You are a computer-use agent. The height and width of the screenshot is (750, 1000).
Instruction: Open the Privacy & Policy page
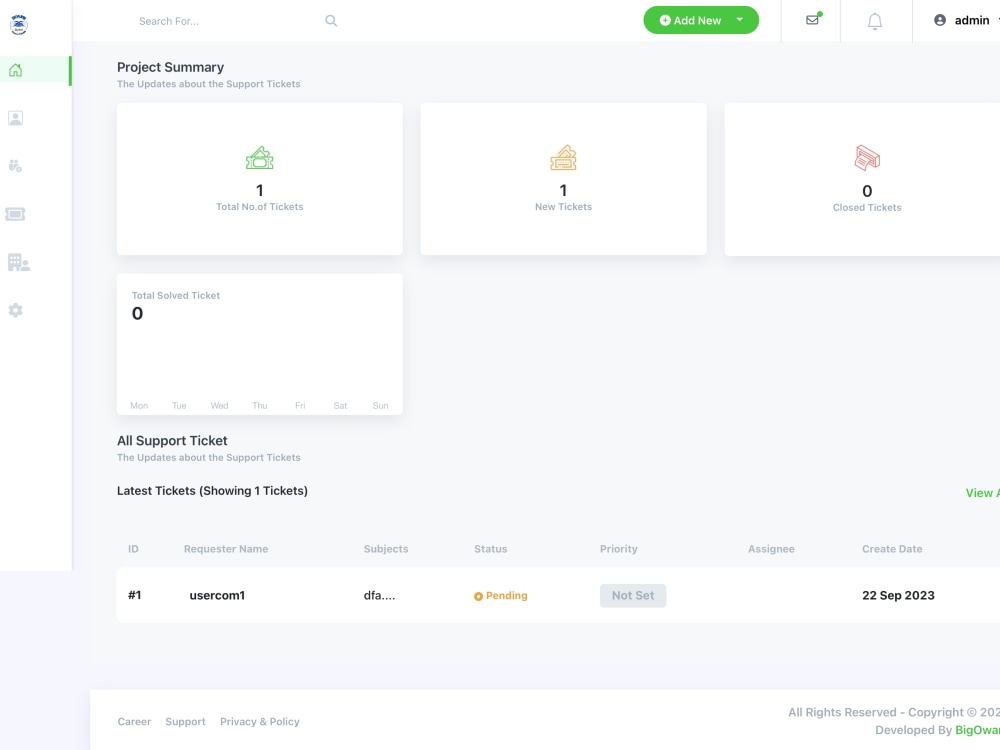click(260, 721)
